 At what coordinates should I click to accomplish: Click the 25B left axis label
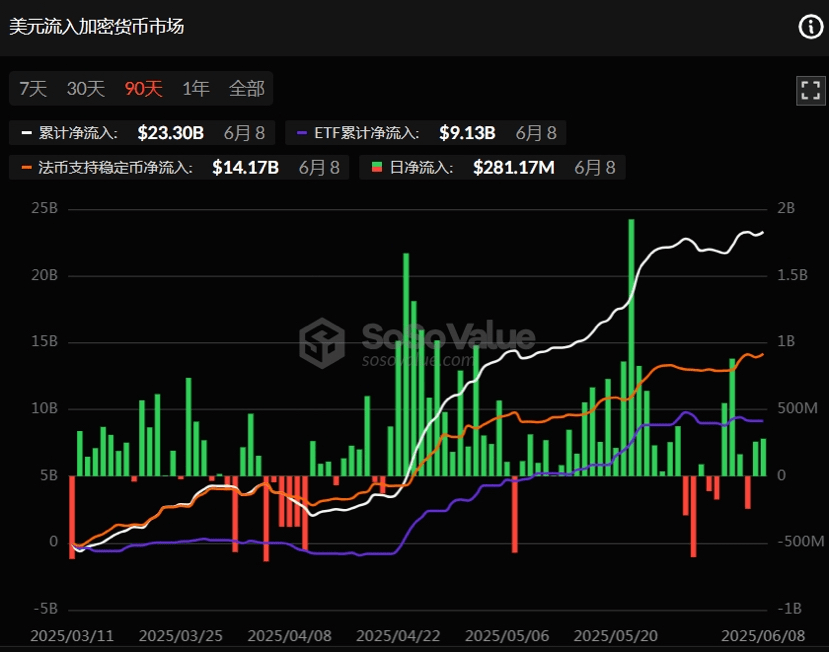44,208
